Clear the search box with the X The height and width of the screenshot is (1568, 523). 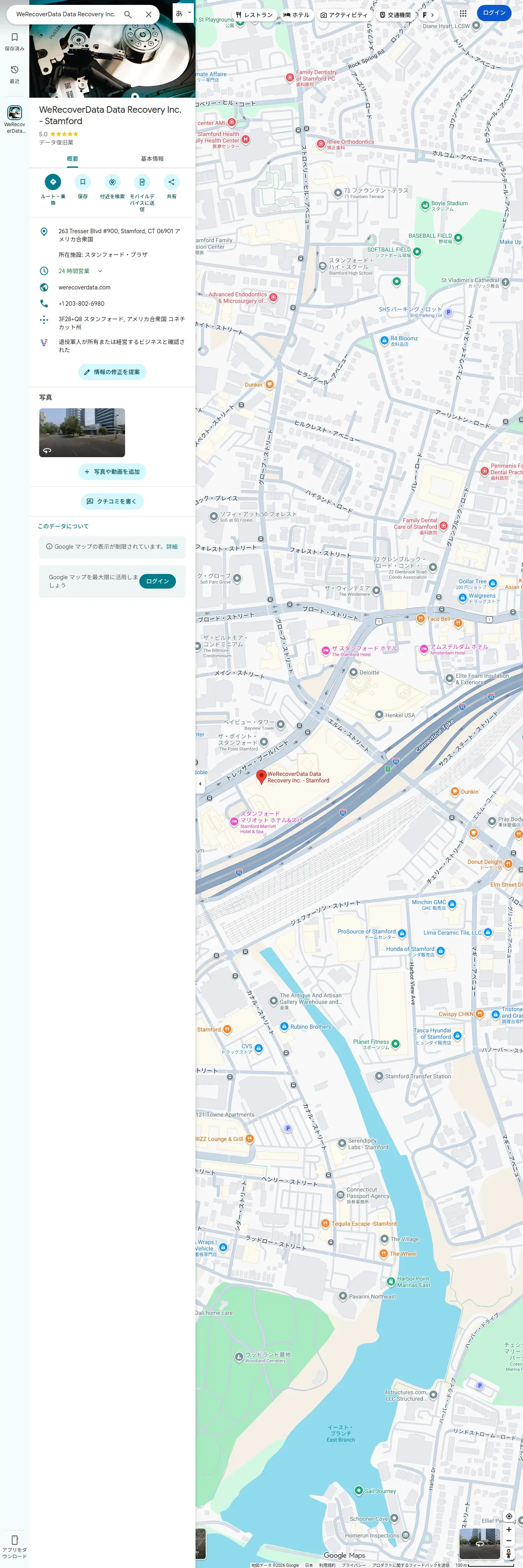[x=149, y=14]
